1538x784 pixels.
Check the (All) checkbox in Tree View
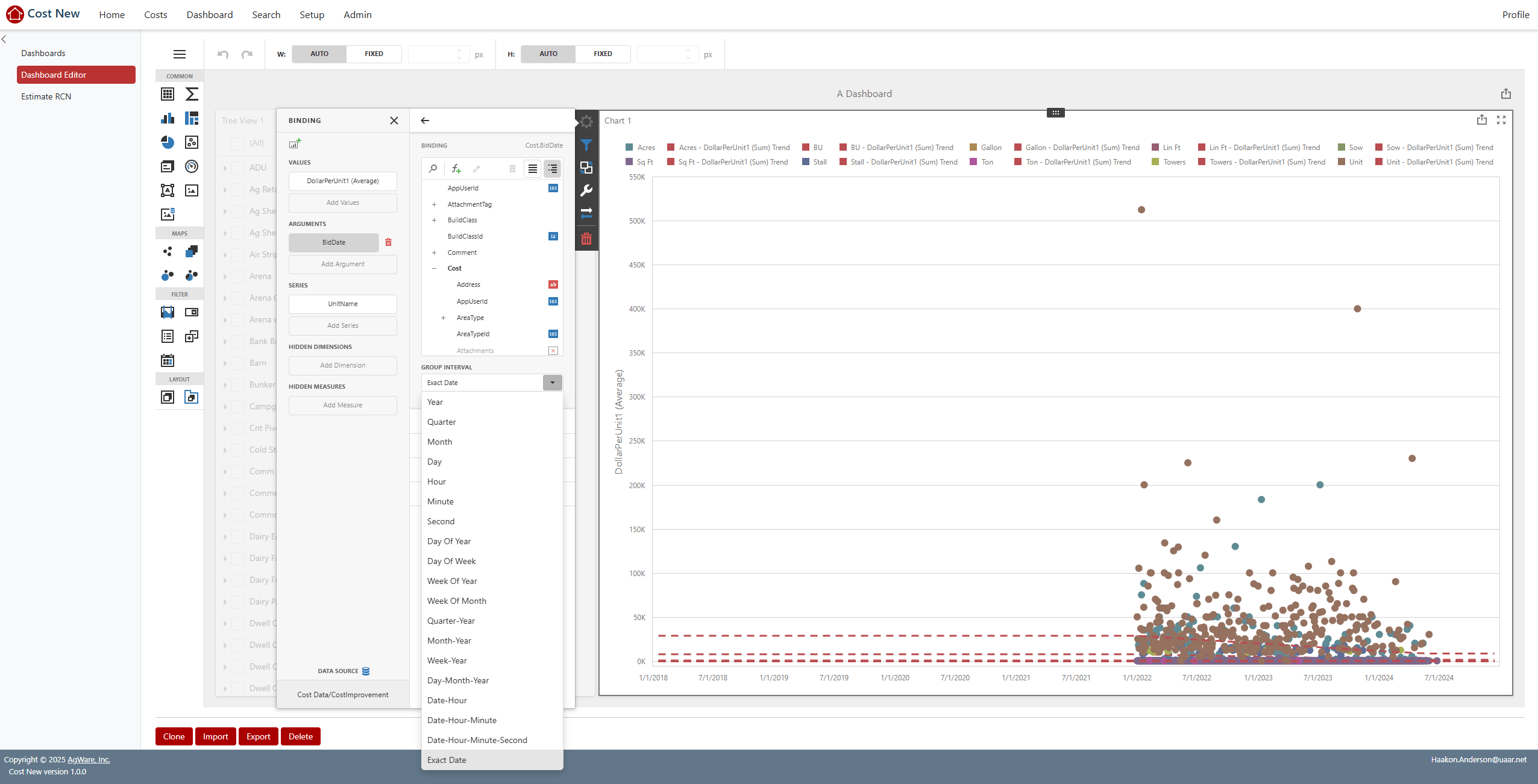pos(237,143)
